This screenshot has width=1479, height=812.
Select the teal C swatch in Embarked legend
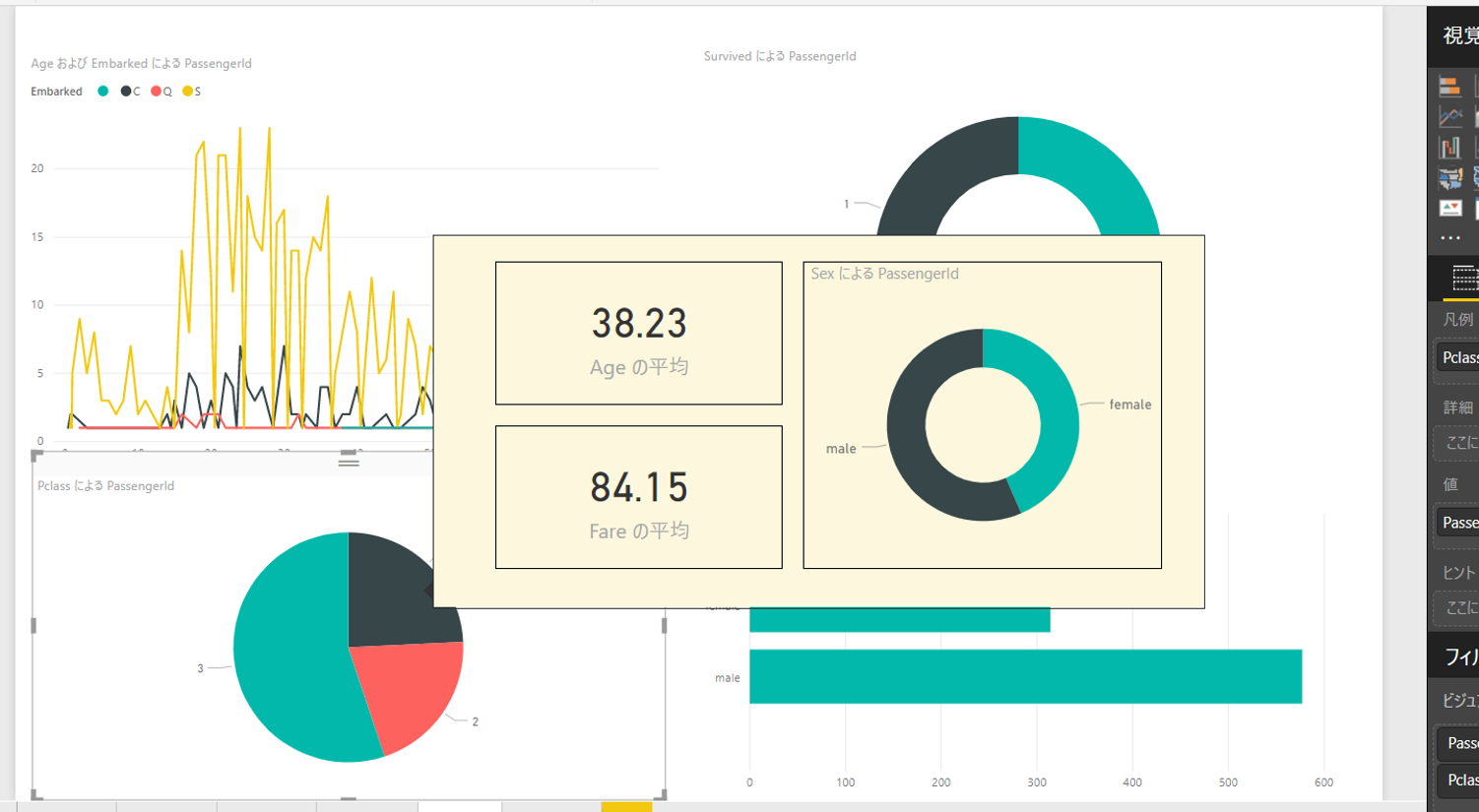pos(101,91)
